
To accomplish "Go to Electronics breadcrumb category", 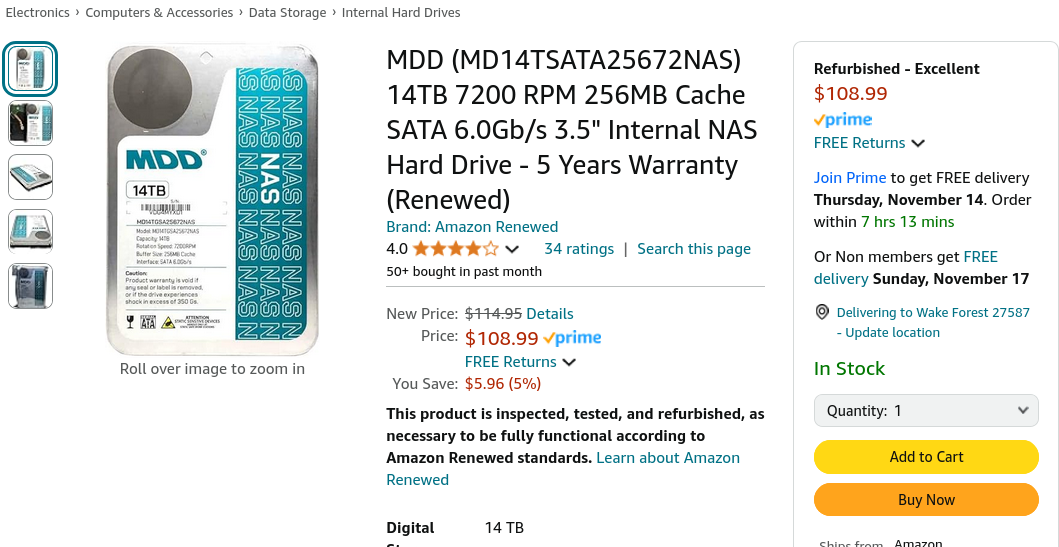I will tap(38, 13).
